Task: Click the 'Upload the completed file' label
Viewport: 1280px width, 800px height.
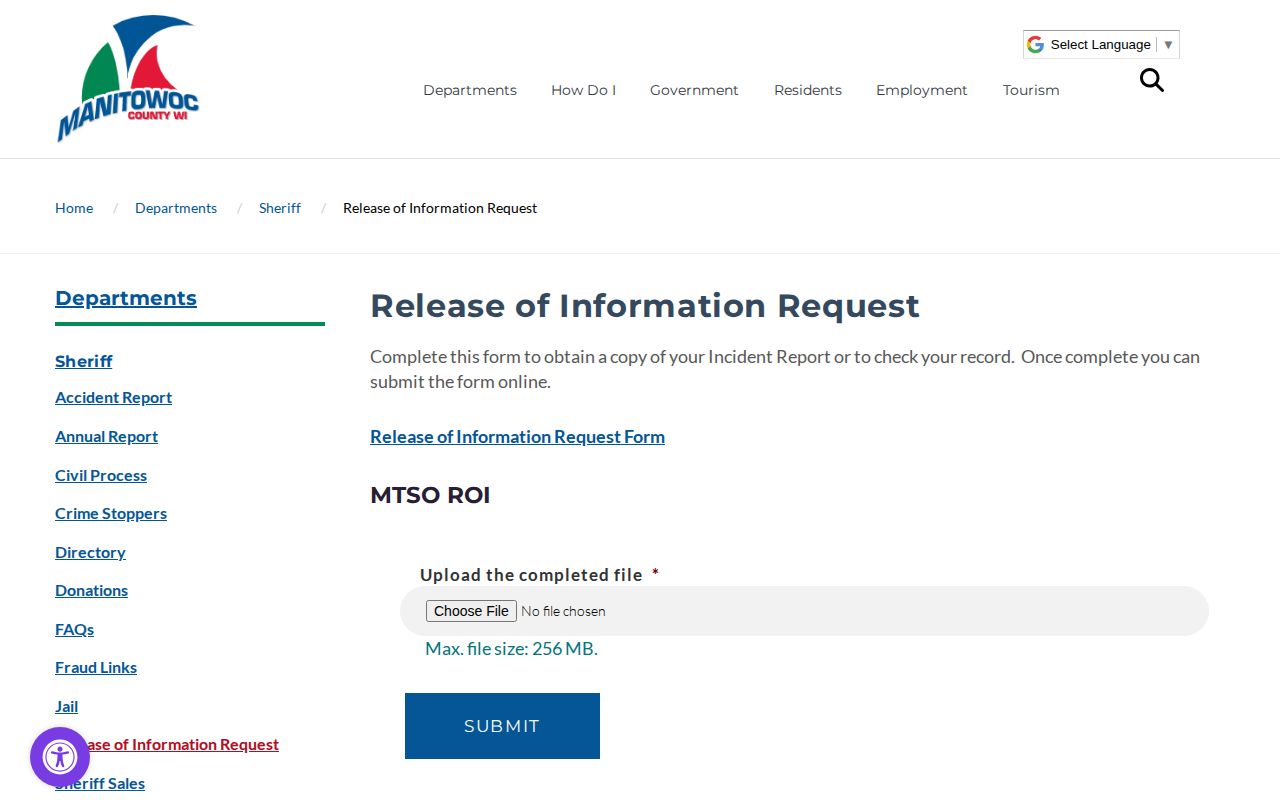Action: (x=531, y=575)
